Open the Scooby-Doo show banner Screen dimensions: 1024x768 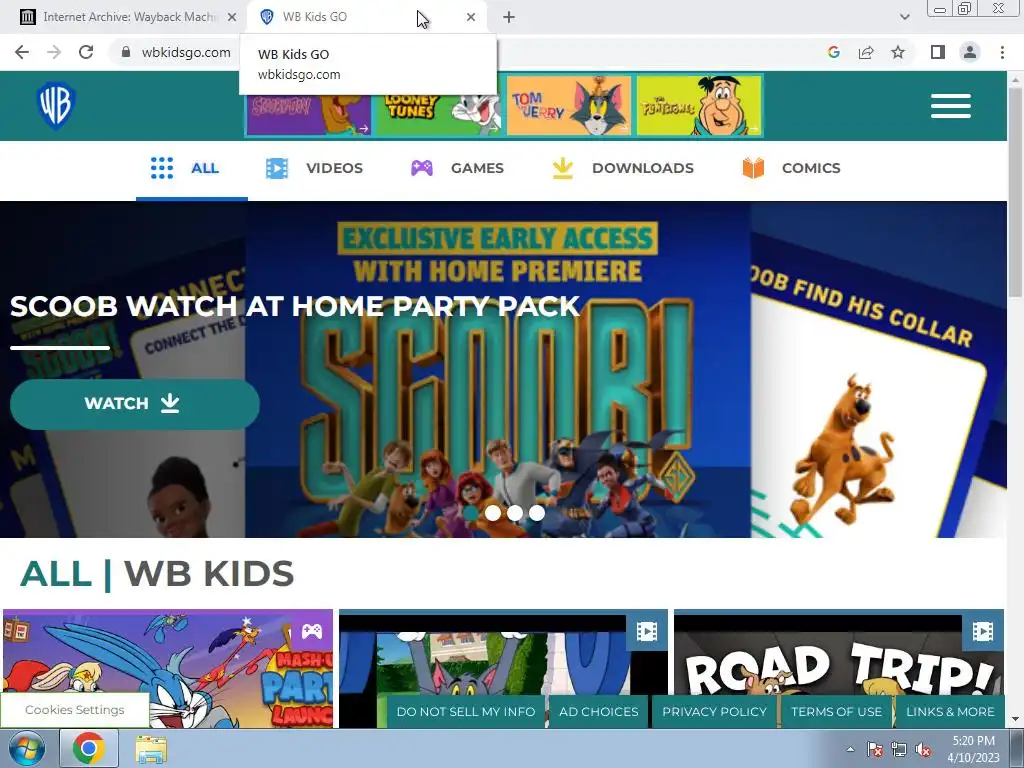308,115
